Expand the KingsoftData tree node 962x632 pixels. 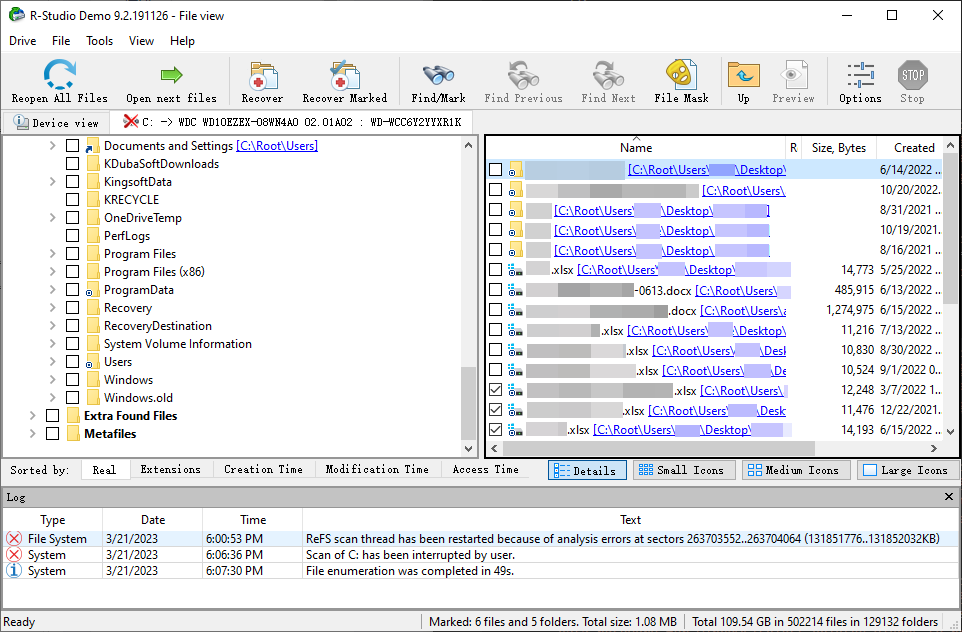pyautogui.click(x=53, y=182)
